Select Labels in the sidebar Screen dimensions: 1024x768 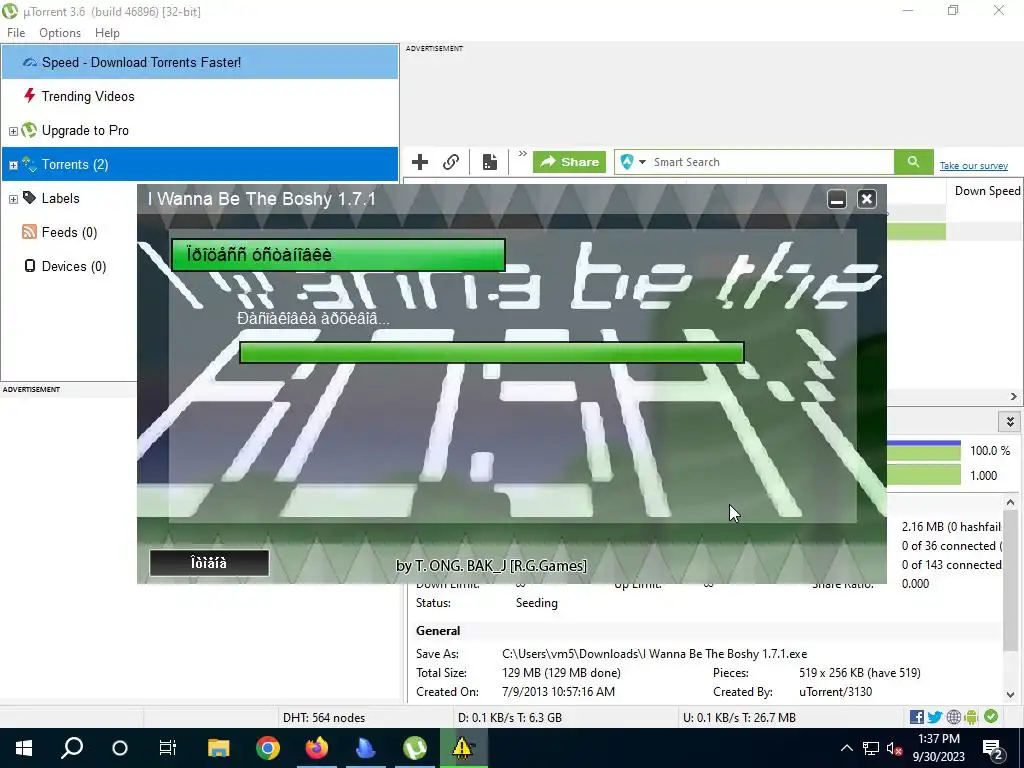(60, 199)
